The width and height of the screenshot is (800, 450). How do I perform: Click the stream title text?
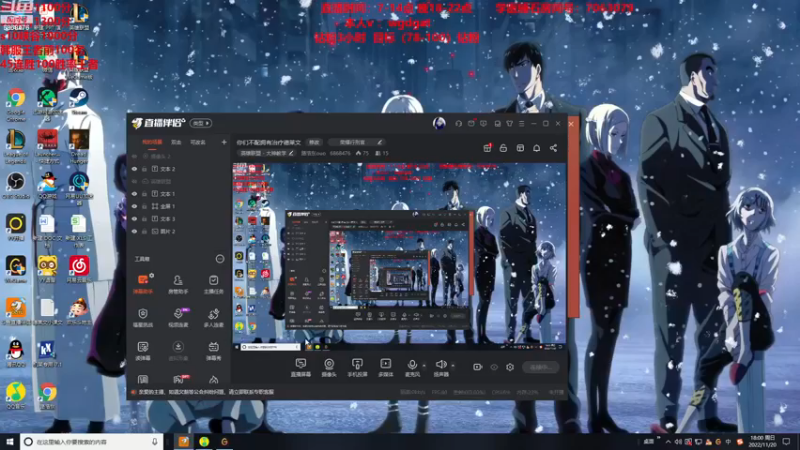coord(269,142)
